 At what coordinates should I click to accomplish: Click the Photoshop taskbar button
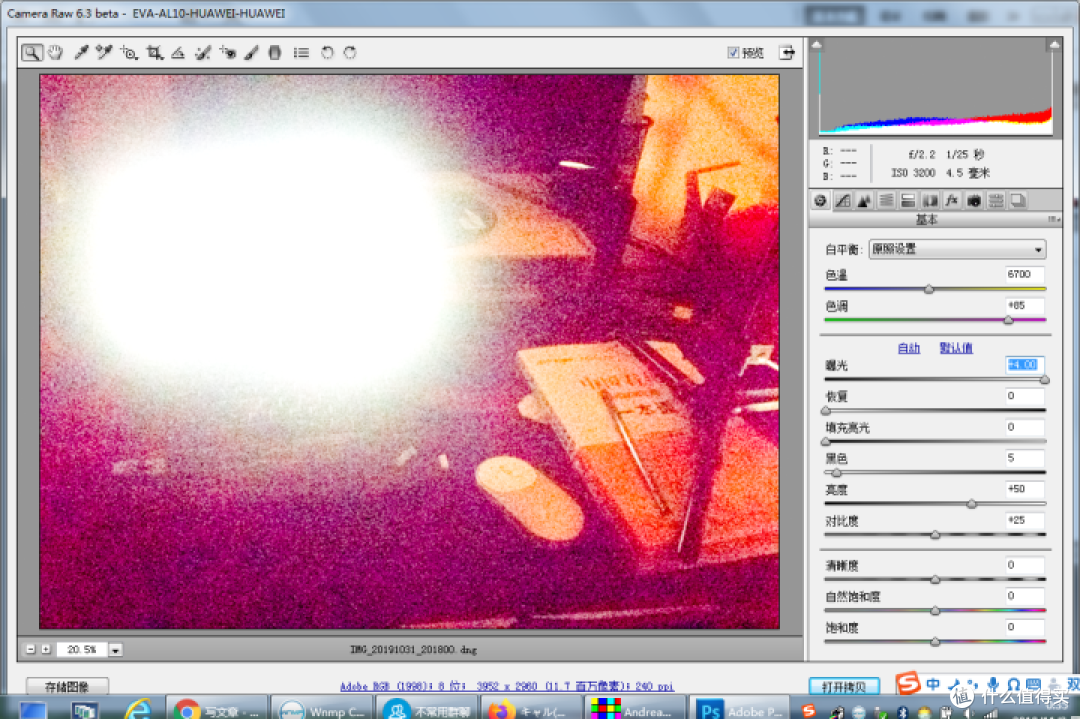[x=740, y=709]
